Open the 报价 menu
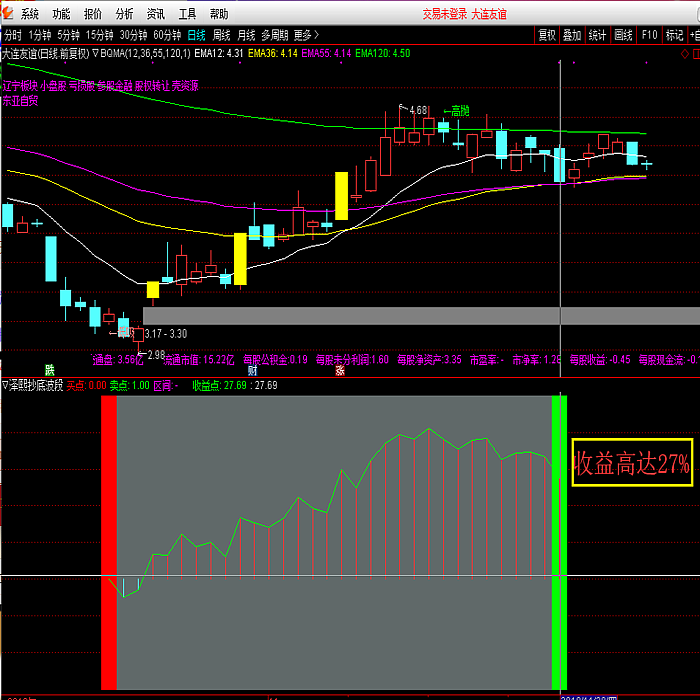 point(93,14)
